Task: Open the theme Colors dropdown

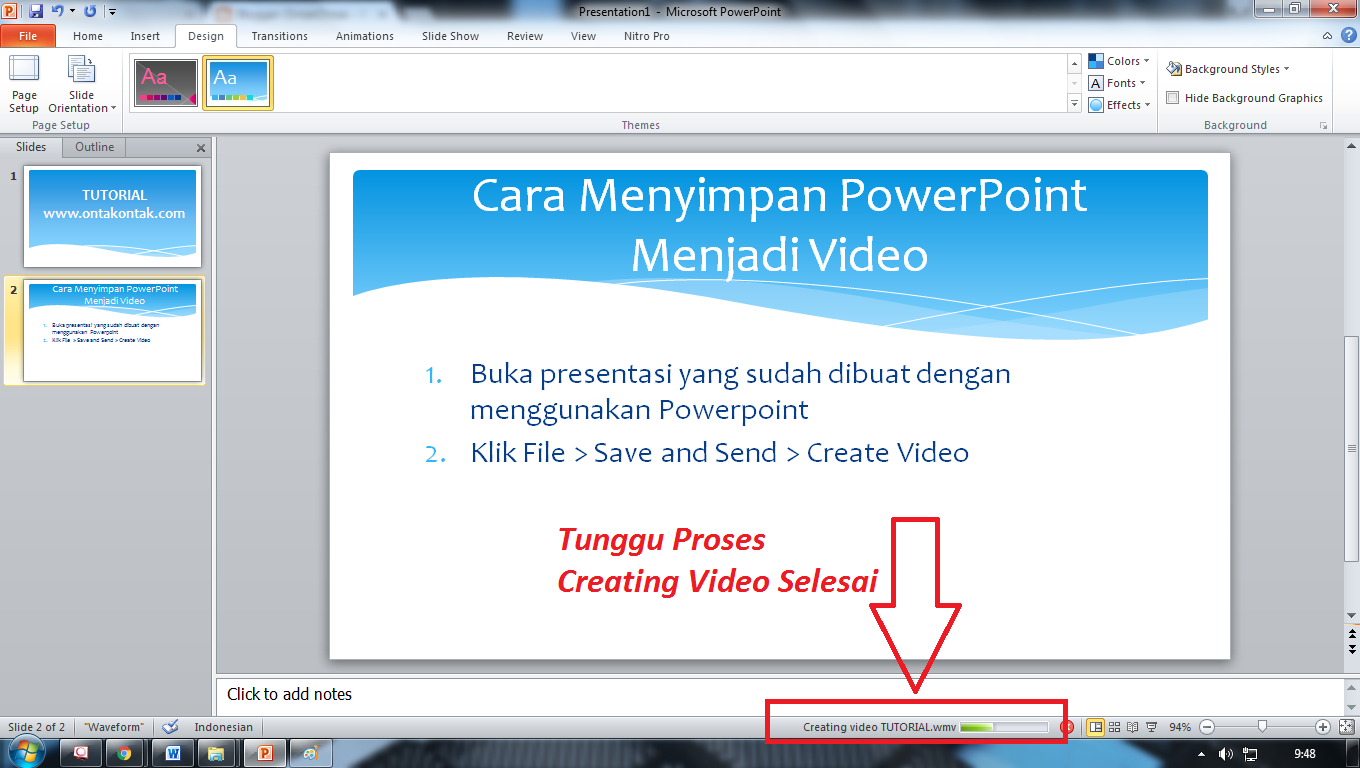Action: click(x=1119, y=61)
